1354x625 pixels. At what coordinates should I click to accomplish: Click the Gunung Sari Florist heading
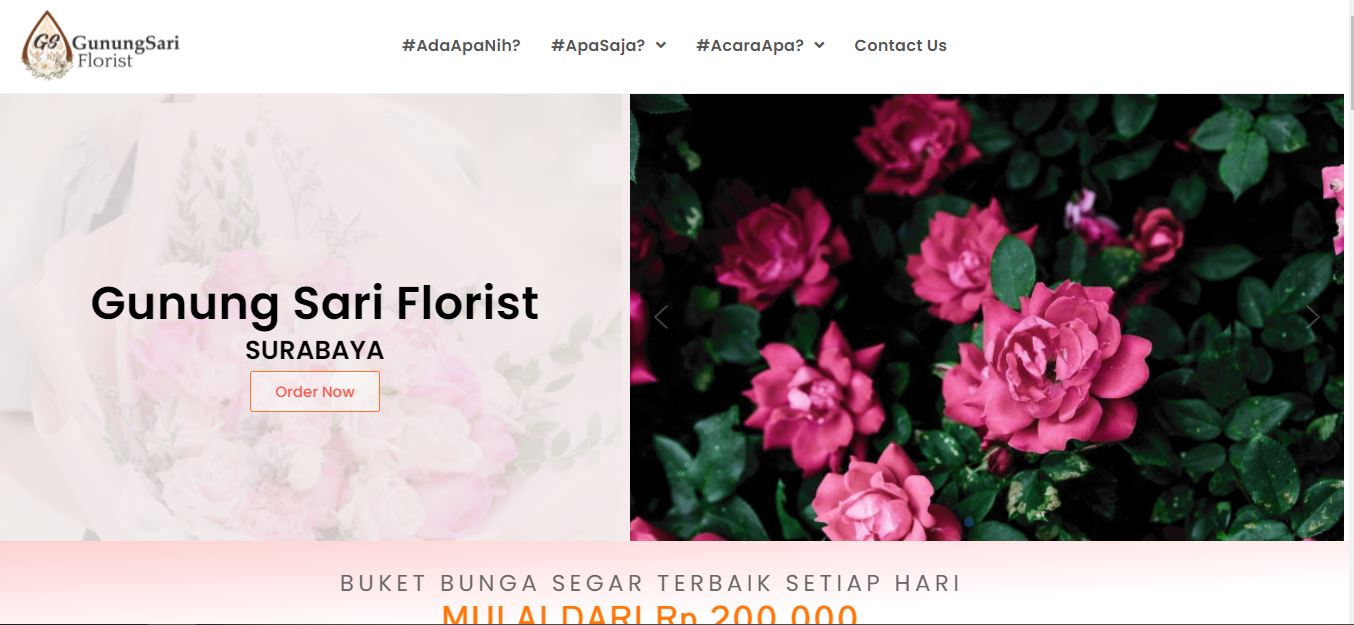[315, 303]
